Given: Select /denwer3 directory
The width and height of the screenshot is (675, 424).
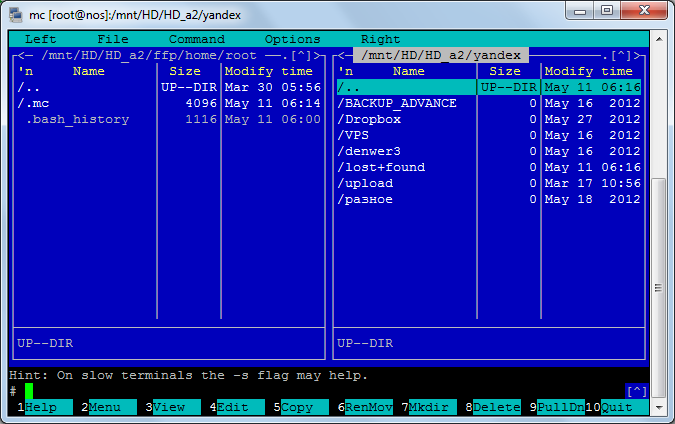Looking at the screenshot, I should coord(407,151).
